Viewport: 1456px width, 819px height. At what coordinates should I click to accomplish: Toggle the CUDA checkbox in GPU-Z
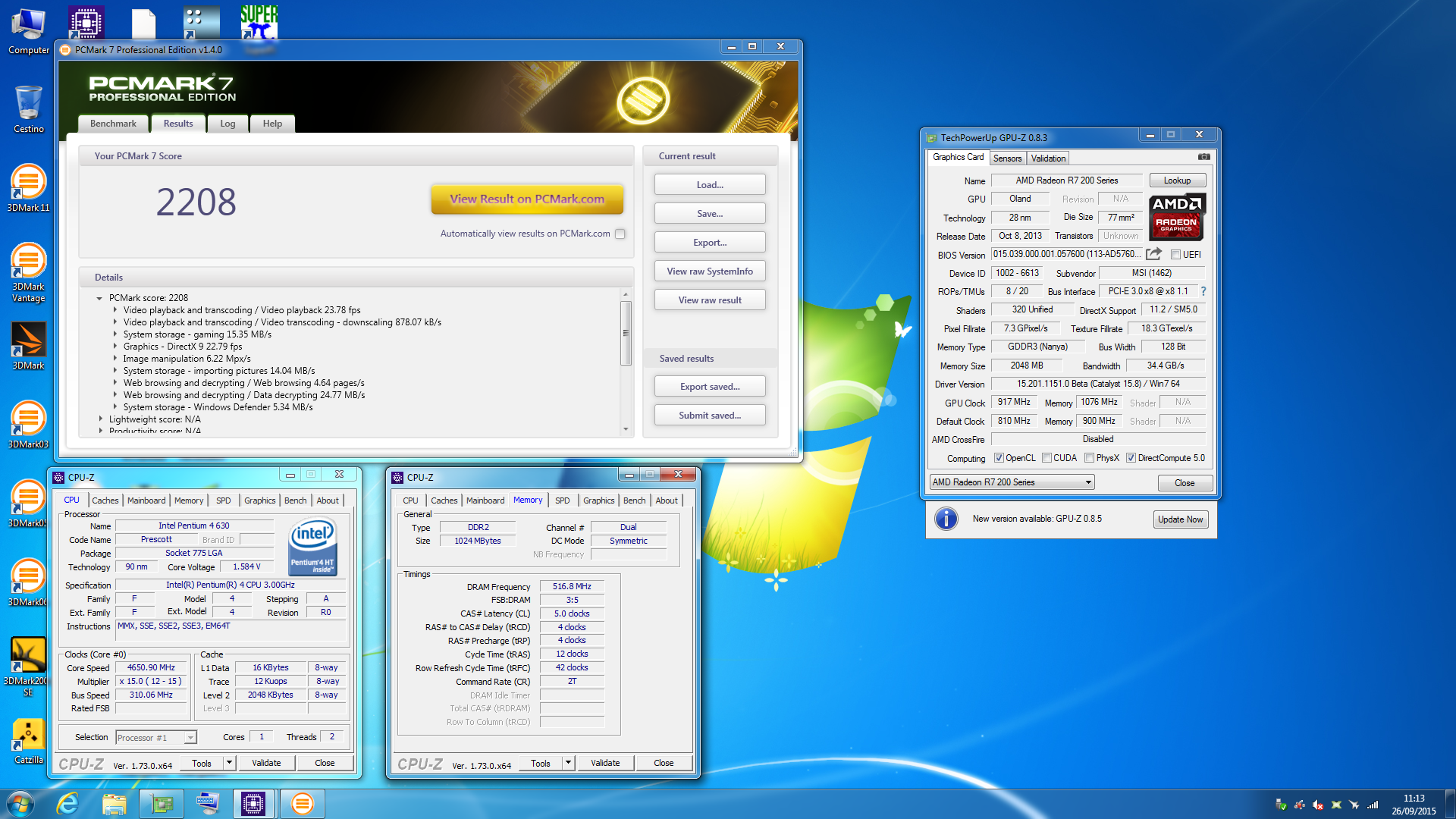tap(1046, 458)
